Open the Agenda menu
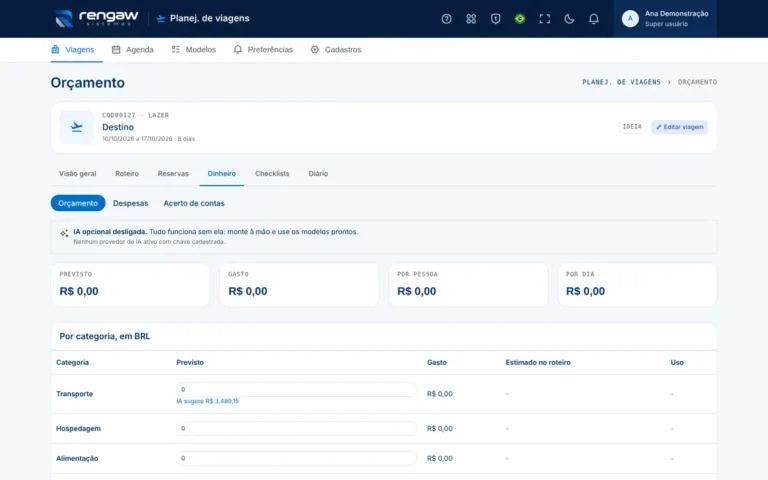This screenshot has width=768, height=480. coord(133,49)
